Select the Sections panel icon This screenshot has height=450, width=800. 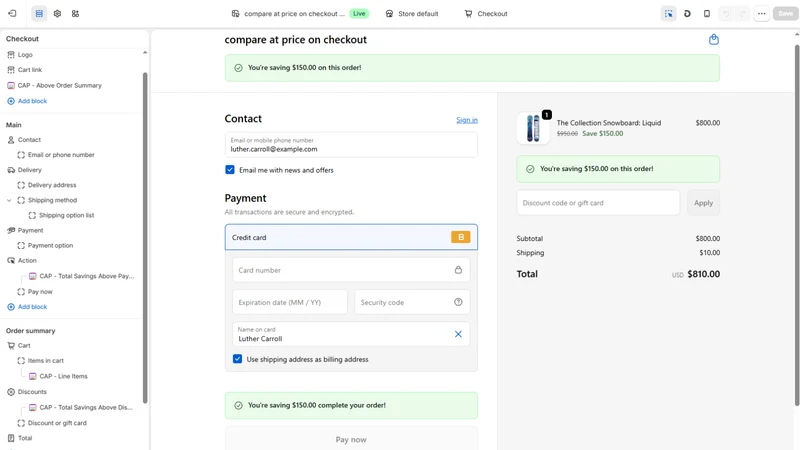[39, 14]
